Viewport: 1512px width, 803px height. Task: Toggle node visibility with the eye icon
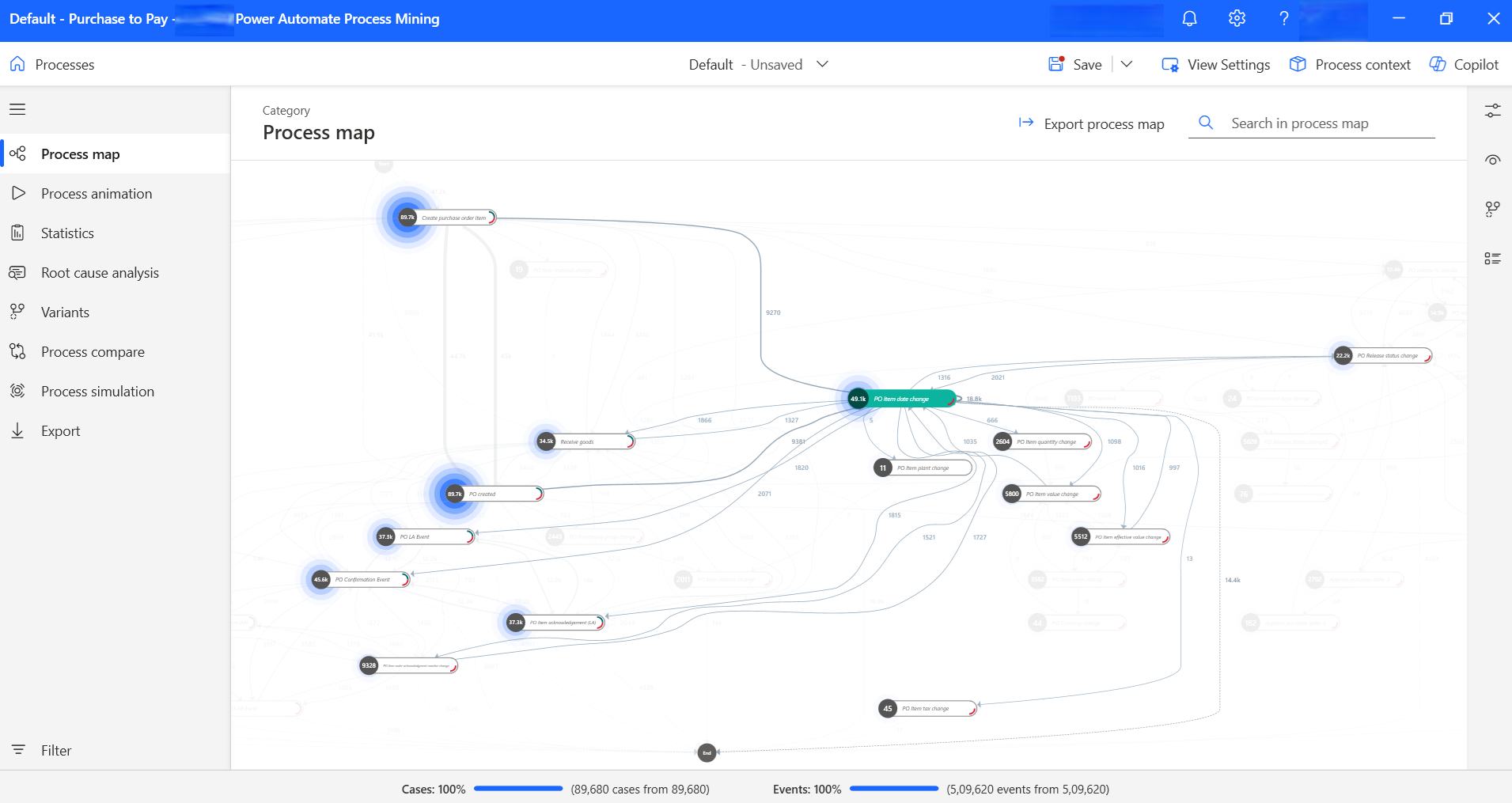pyautogui.click(x=1494, y=159)
